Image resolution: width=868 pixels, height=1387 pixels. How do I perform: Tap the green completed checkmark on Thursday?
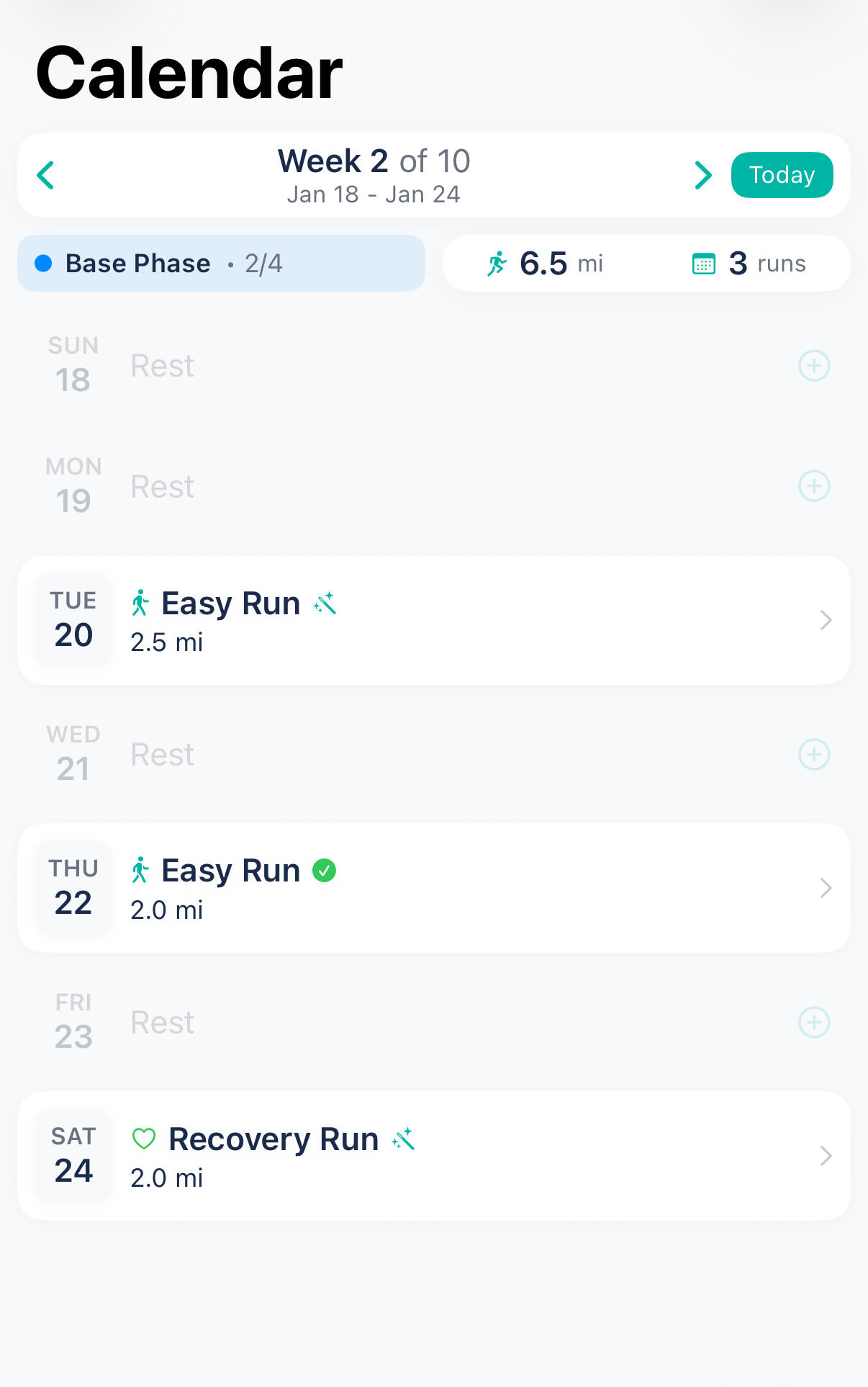pos(325,871)
